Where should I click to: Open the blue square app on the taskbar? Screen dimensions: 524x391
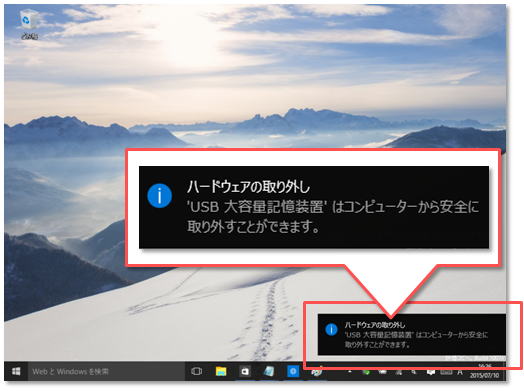(x=293, y=371)
